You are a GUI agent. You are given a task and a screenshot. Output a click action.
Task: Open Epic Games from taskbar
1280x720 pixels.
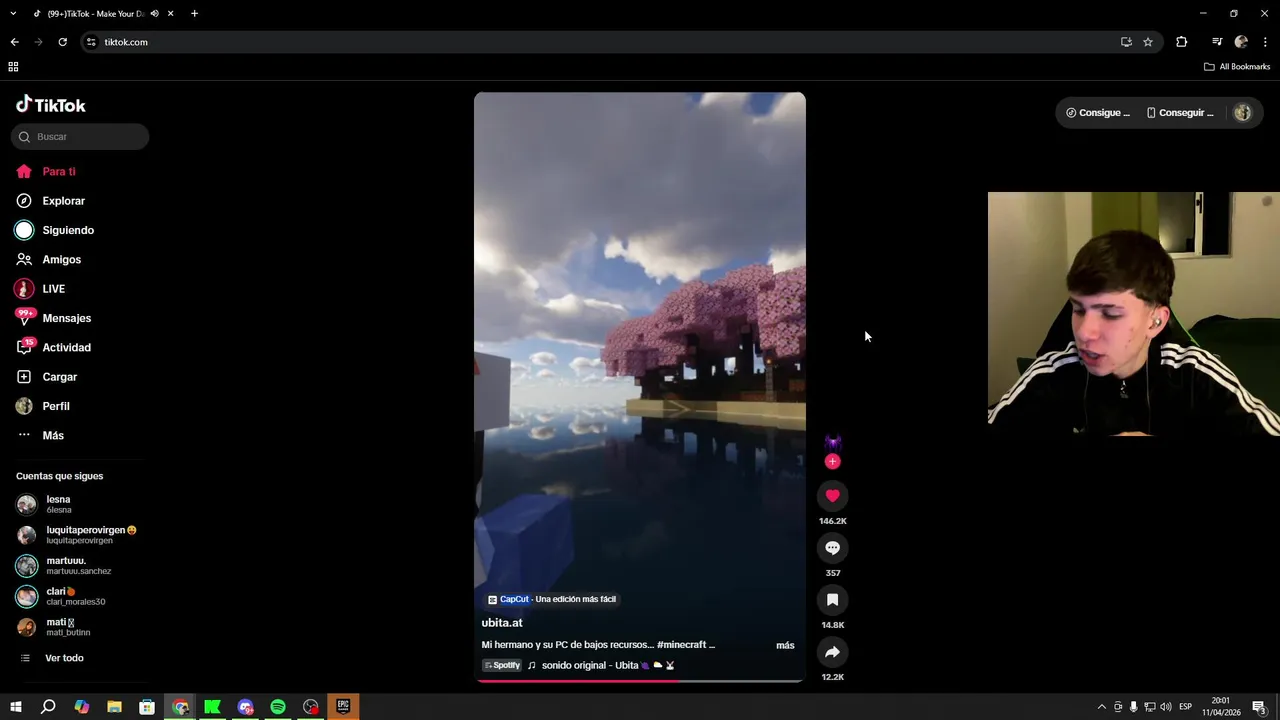pos(343,707)
